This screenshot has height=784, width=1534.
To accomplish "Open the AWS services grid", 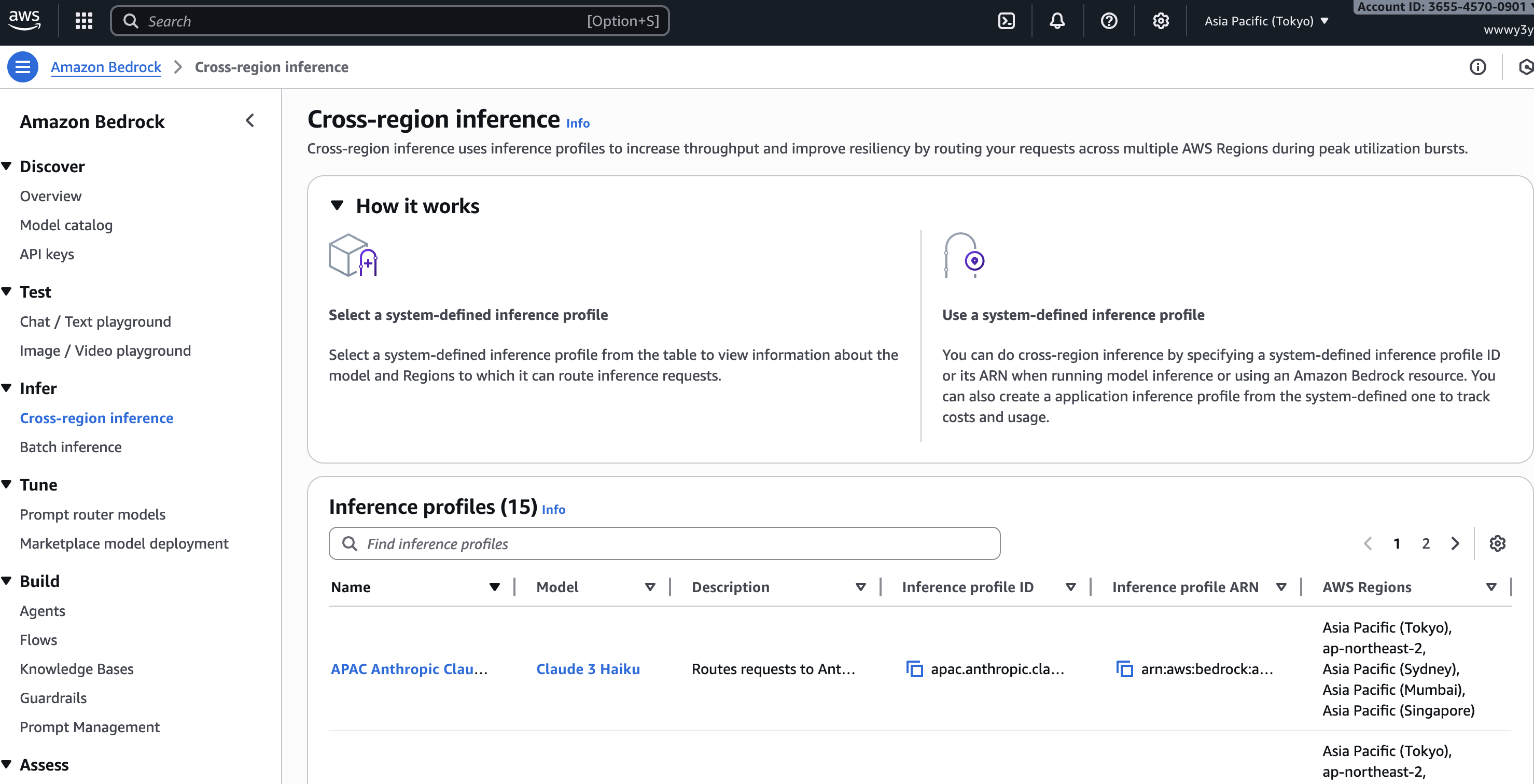I will [83, 20].
